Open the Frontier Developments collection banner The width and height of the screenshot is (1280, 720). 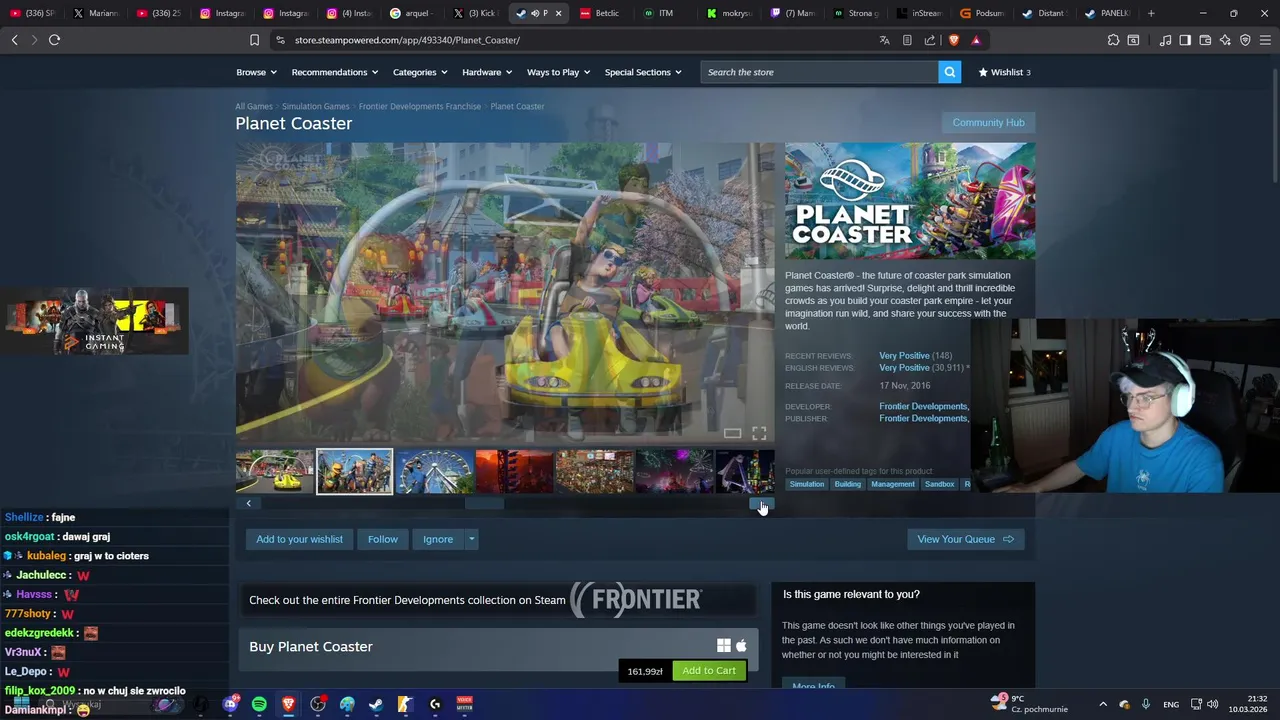(498, 600)
